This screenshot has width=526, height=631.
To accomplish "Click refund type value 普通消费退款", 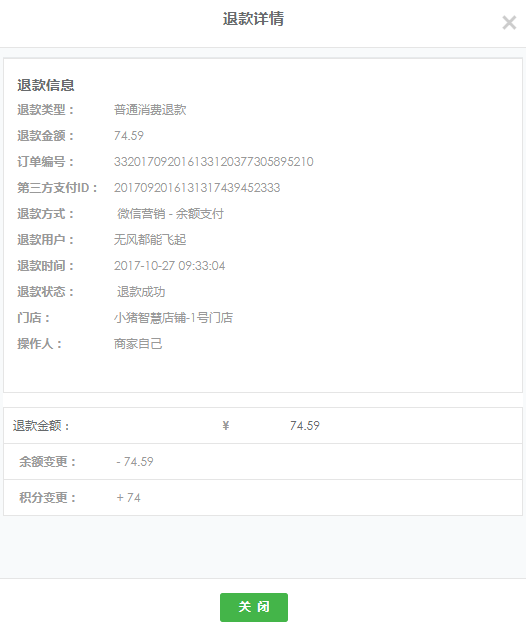I will click(150, 110).
